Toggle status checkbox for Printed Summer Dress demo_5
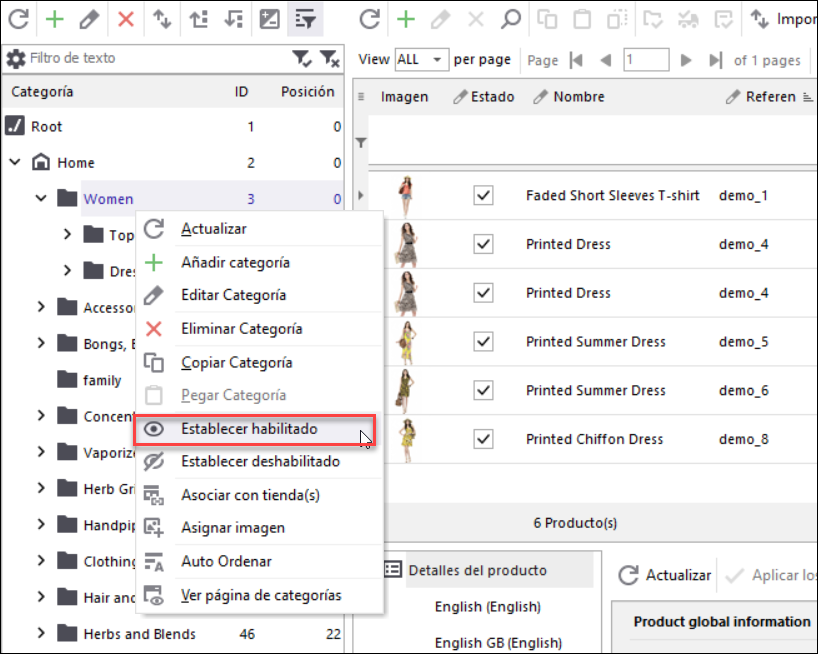The height and width of the screenshot is (654, 818). coord(483,342)
